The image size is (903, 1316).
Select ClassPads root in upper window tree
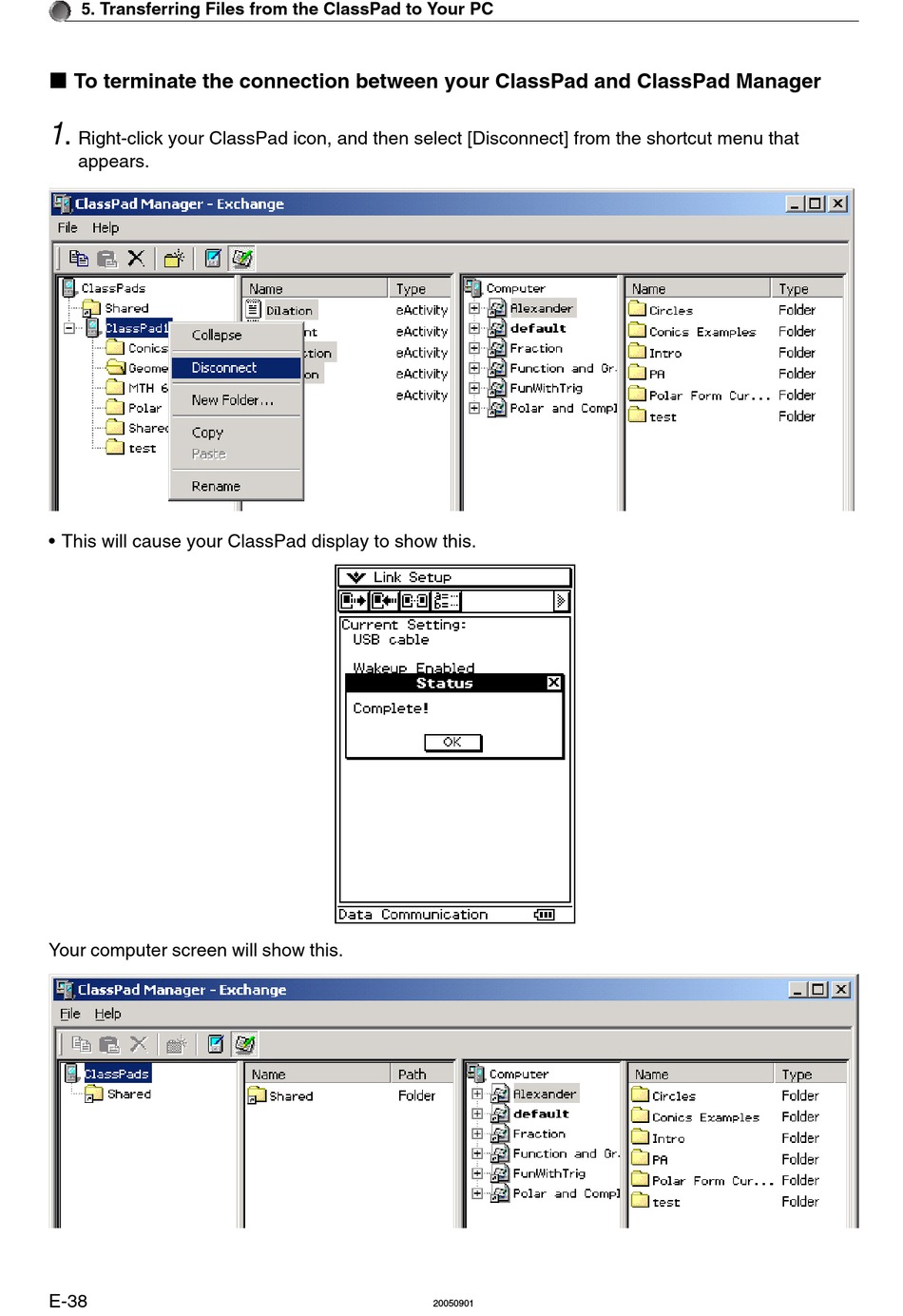click(113, 288)
